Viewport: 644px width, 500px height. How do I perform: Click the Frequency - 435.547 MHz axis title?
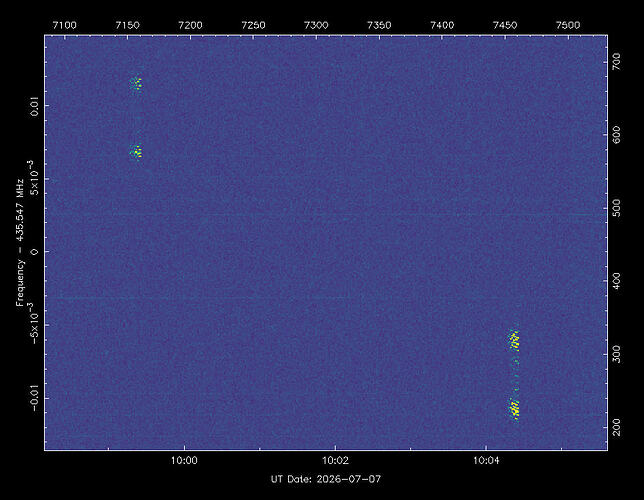coord(20,242)
